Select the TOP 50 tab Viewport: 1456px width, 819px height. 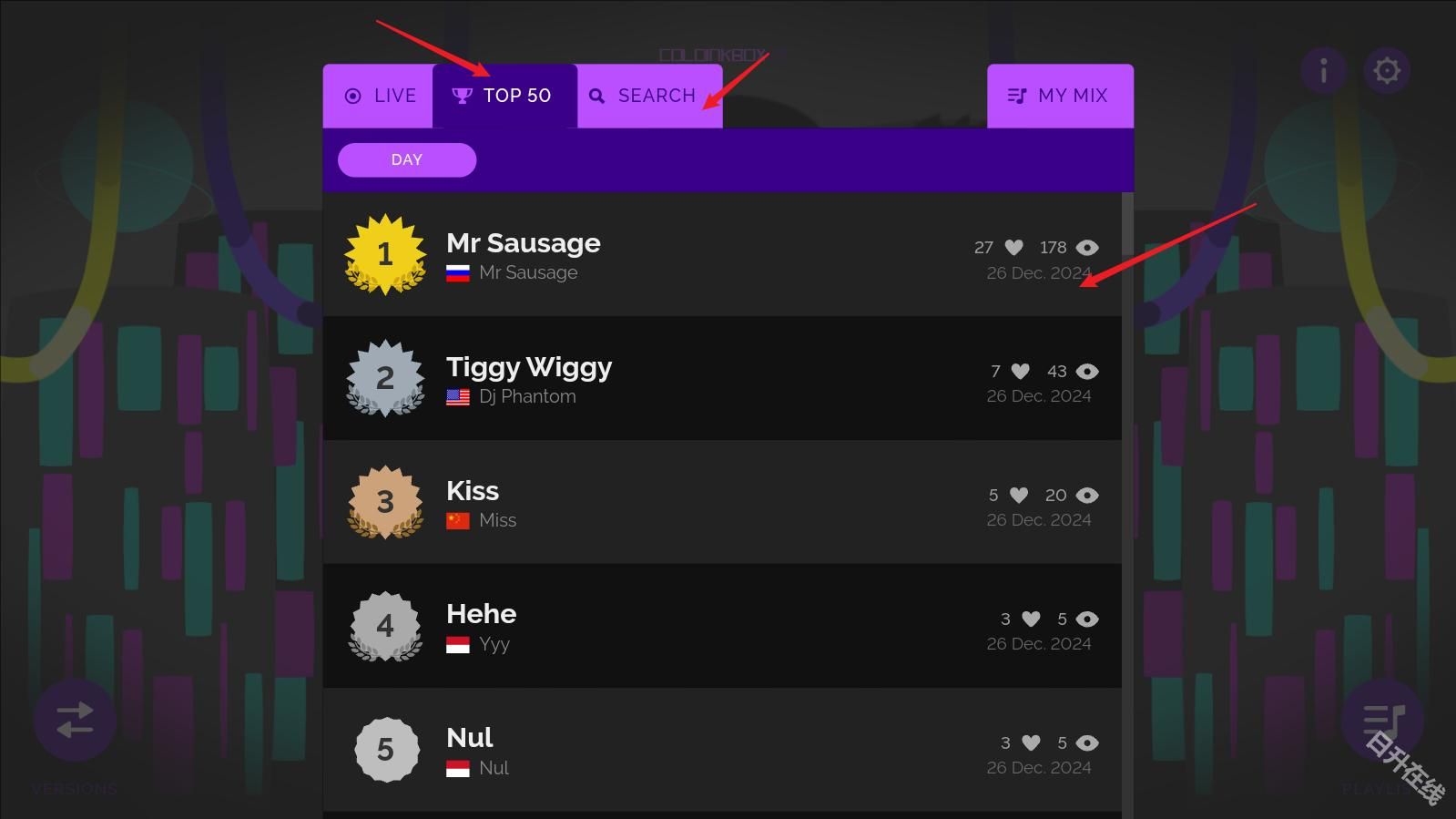coord(504,96)
